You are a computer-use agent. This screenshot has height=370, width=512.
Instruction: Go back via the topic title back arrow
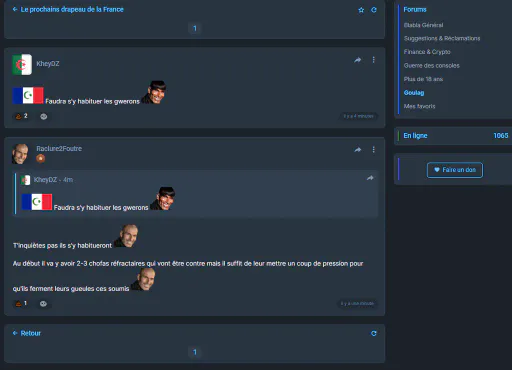pos(15,9)
